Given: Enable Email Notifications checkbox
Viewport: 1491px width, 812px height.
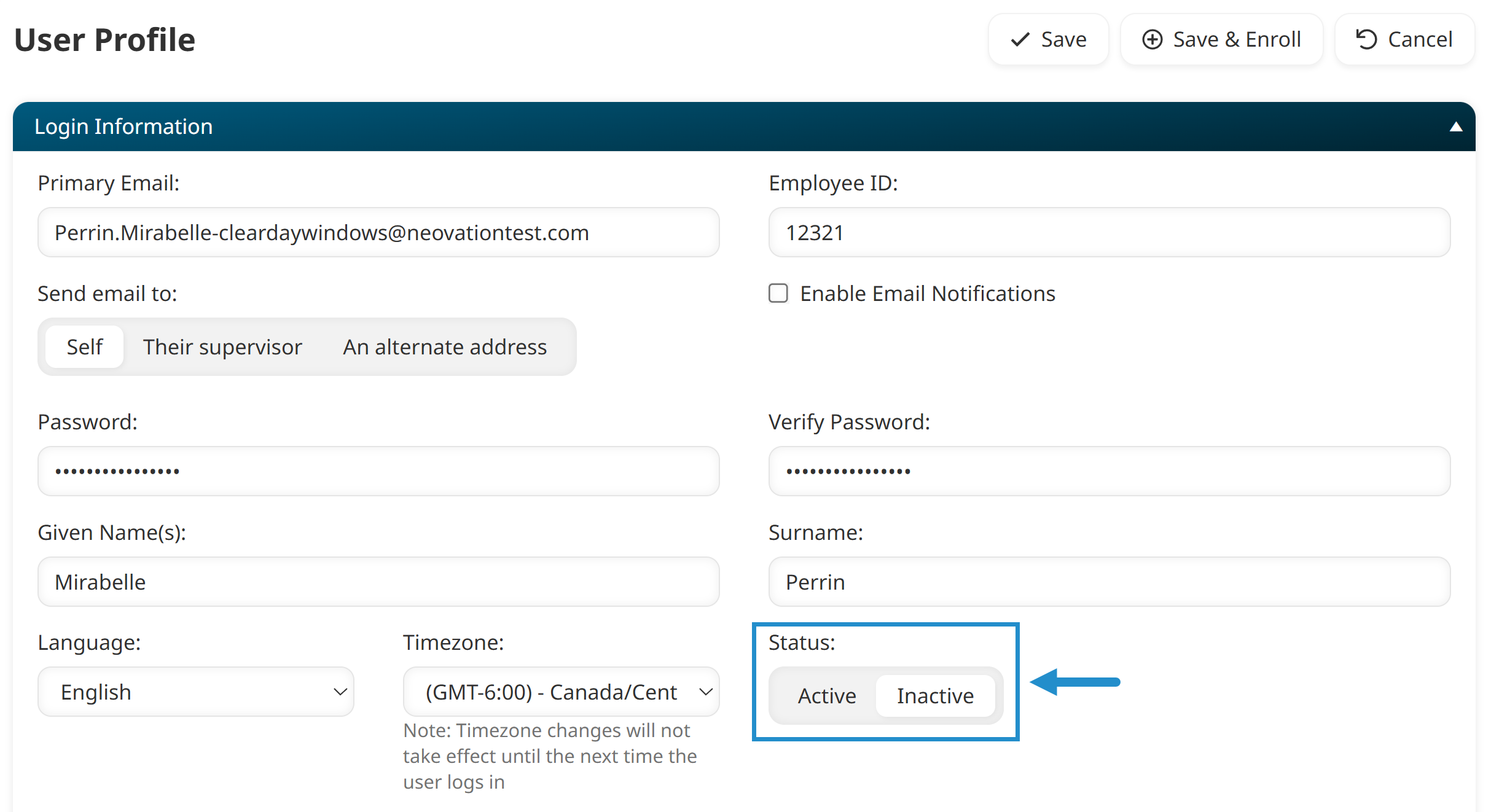Looking at the screenshot, I should tap(778, 294).
